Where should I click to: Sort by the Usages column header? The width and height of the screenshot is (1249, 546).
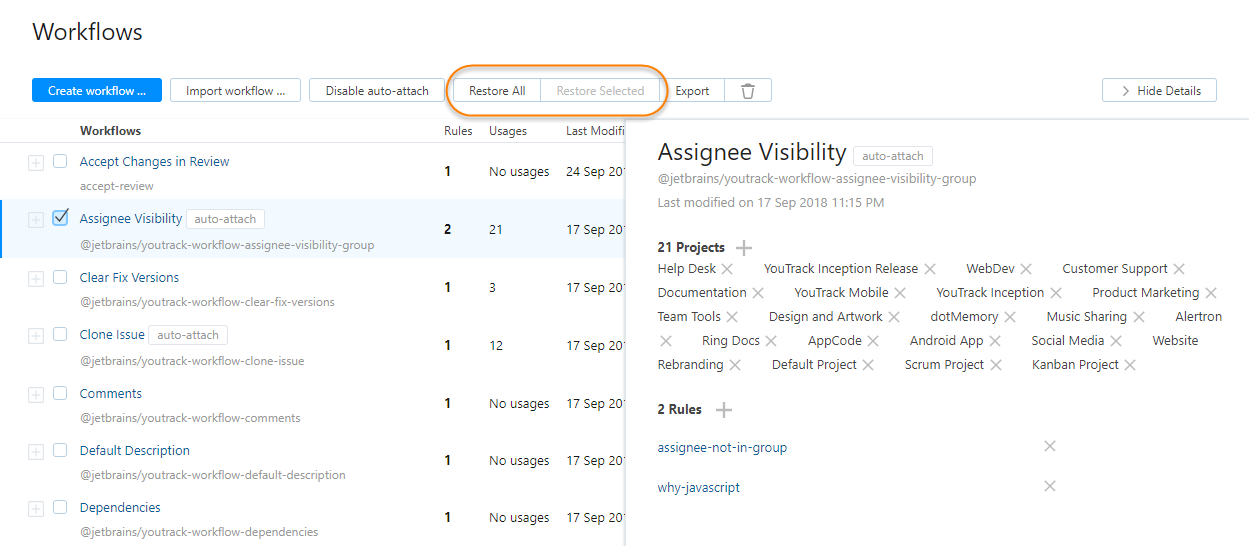point(508,131)
